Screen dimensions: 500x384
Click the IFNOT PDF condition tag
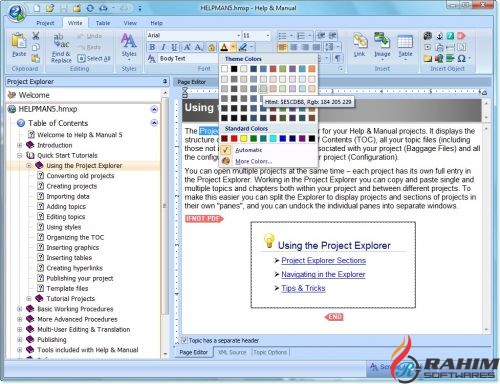(204, 219)
